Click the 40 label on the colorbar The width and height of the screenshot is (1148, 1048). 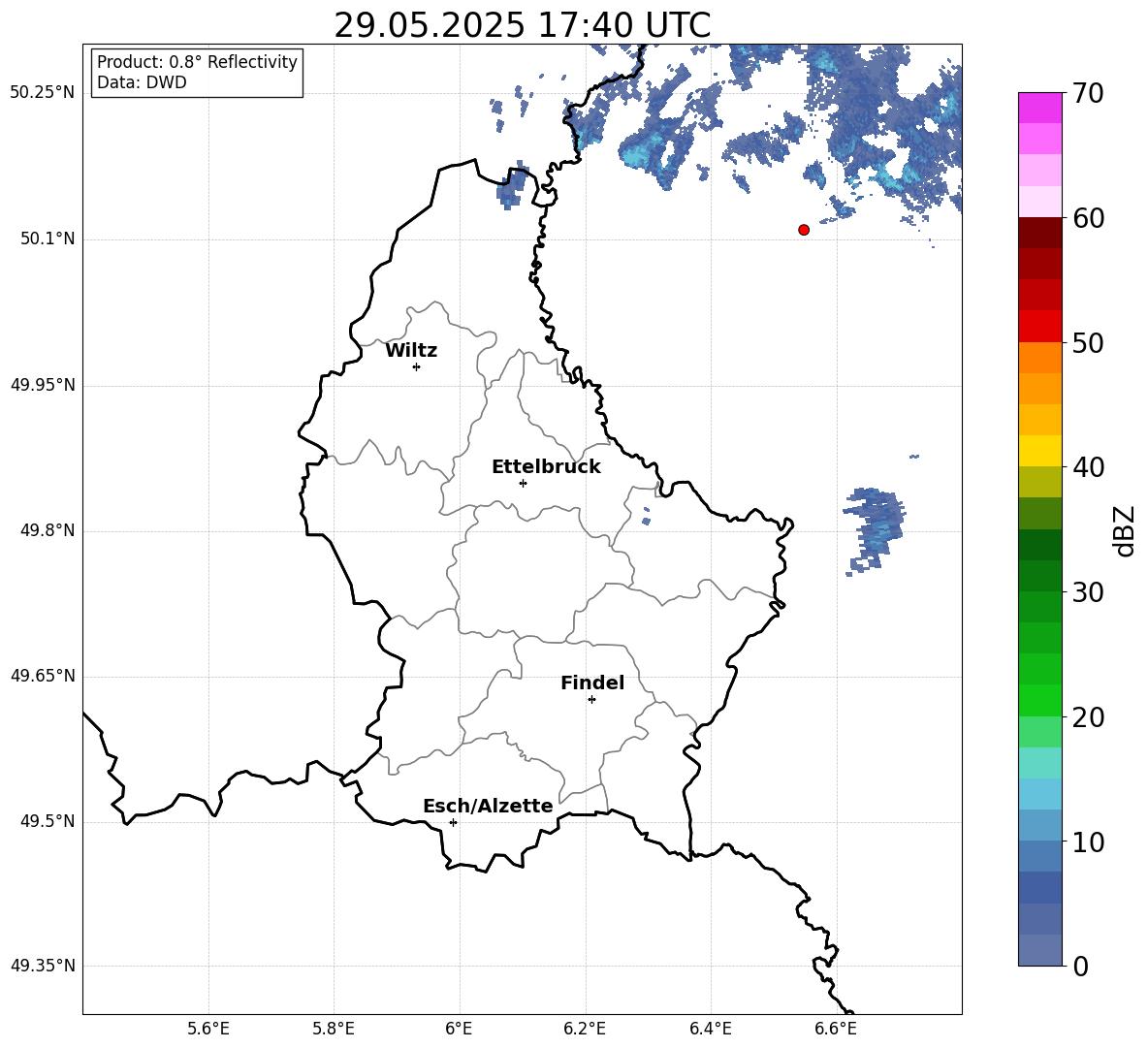[x=1087, y=467]
